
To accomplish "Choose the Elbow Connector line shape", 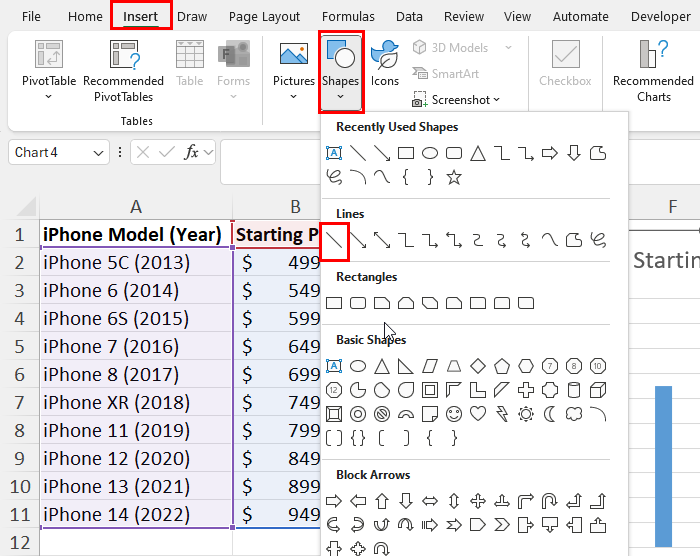I will [405, 240].
